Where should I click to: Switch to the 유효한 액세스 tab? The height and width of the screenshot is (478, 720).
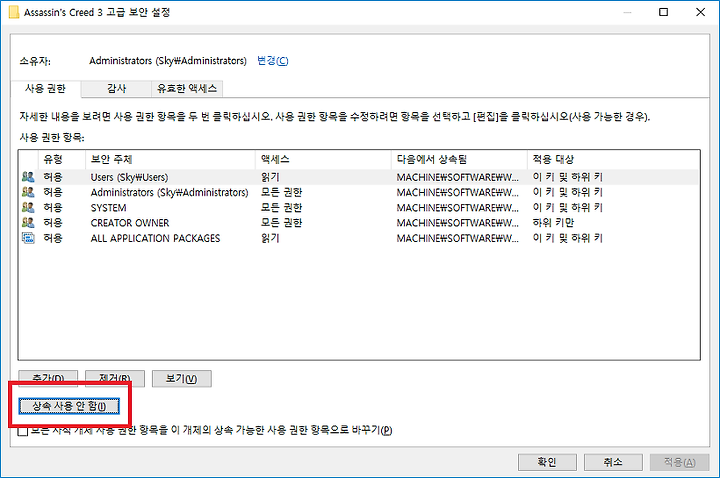[187, 89]
